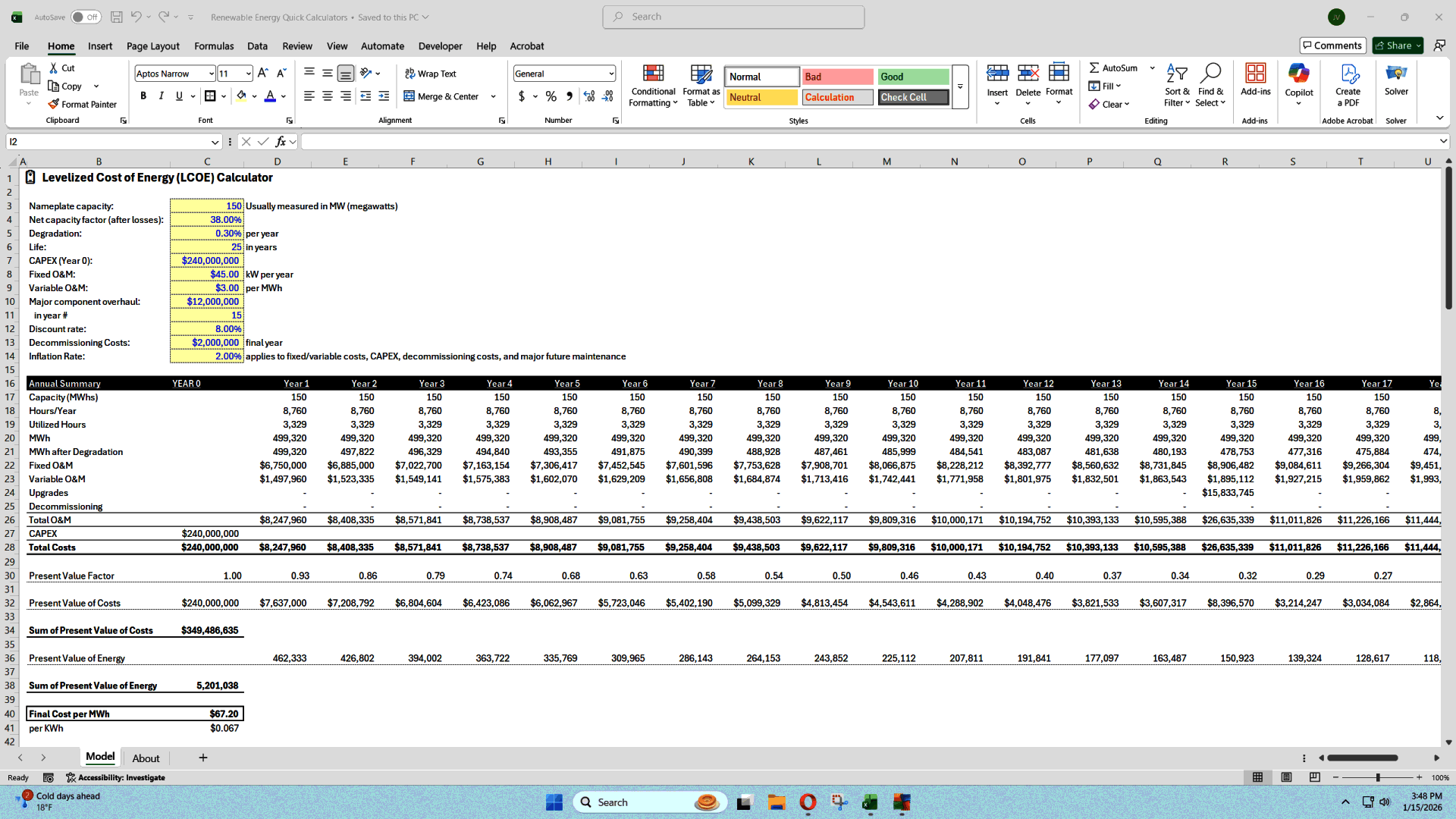Open the About sheet tab
Screen dimensions: 1456x819
coord(146,758)
